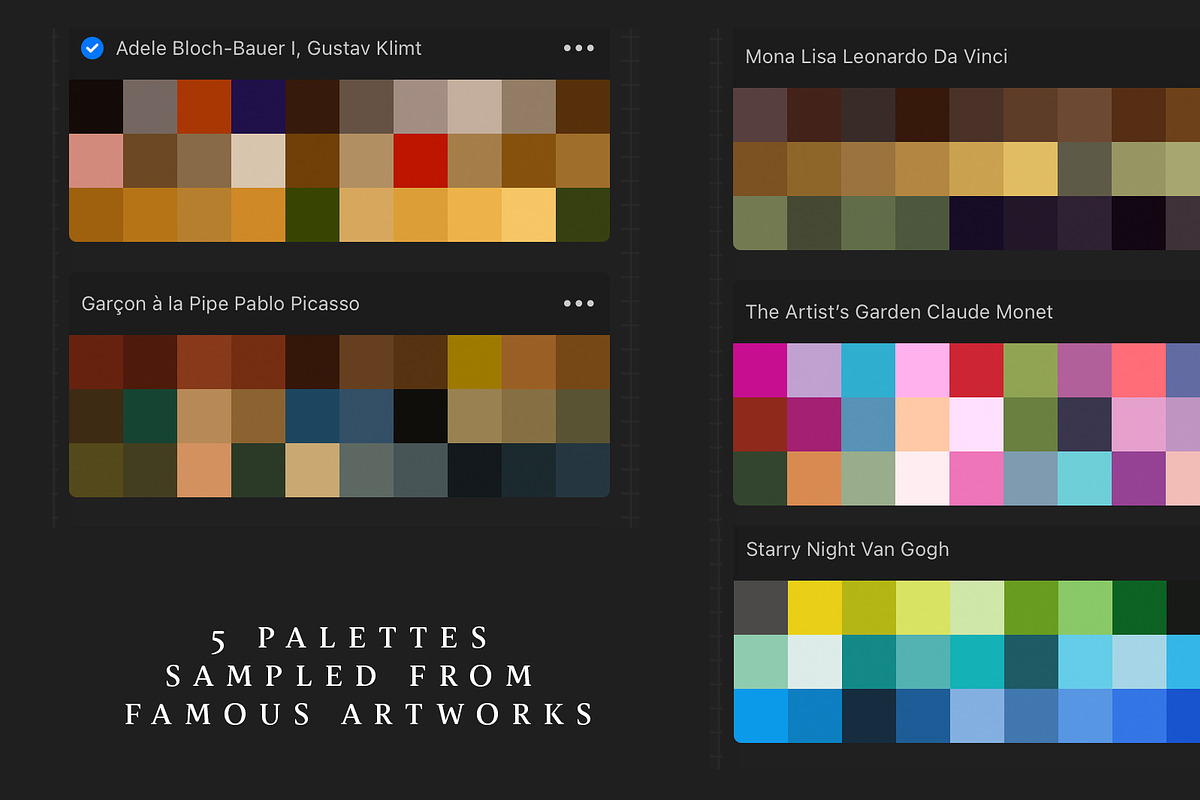The width and height of the screenshot is (1200, 800).
Task: Pick near-black swatch in Garçon à la Pipe middle row
Action: (x=420, y=416)
